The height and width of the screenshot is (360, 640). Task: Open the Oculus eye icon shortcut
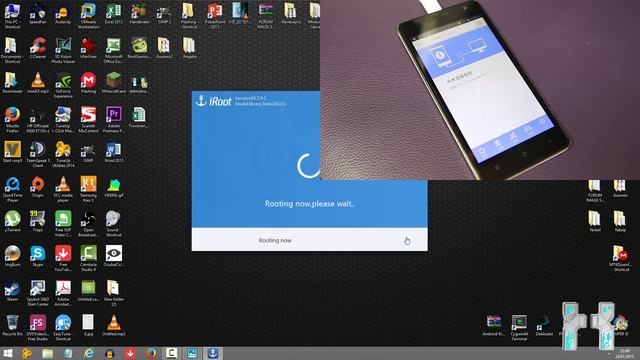tap(113, 257)
